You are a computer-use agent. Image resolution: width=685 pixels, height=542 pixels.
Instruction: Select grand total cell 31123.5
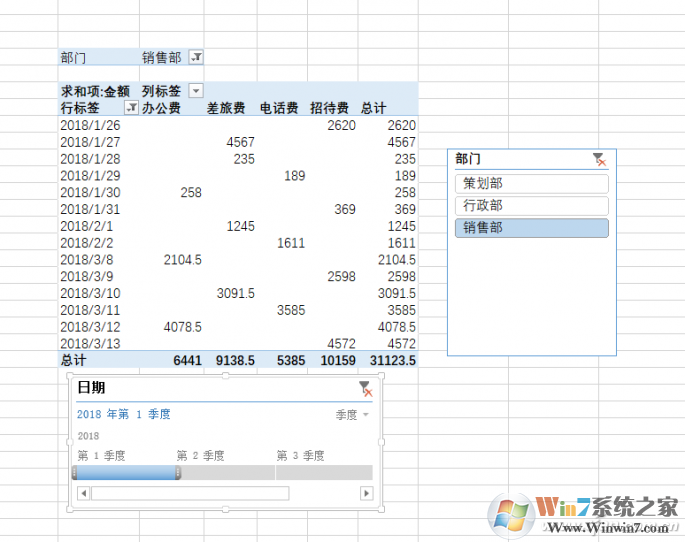point(393,360)
